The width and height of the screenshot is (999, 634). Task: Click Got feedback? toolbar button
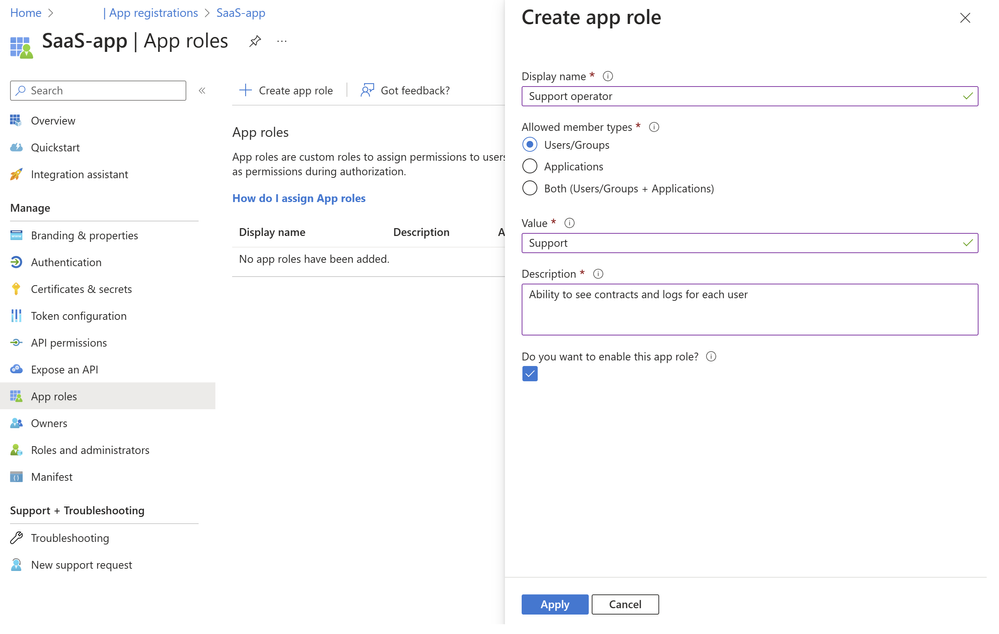(405, 90)
